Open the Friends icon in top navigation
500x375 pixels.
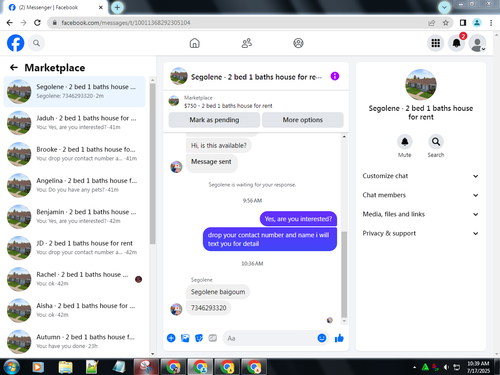click(246, 43)
